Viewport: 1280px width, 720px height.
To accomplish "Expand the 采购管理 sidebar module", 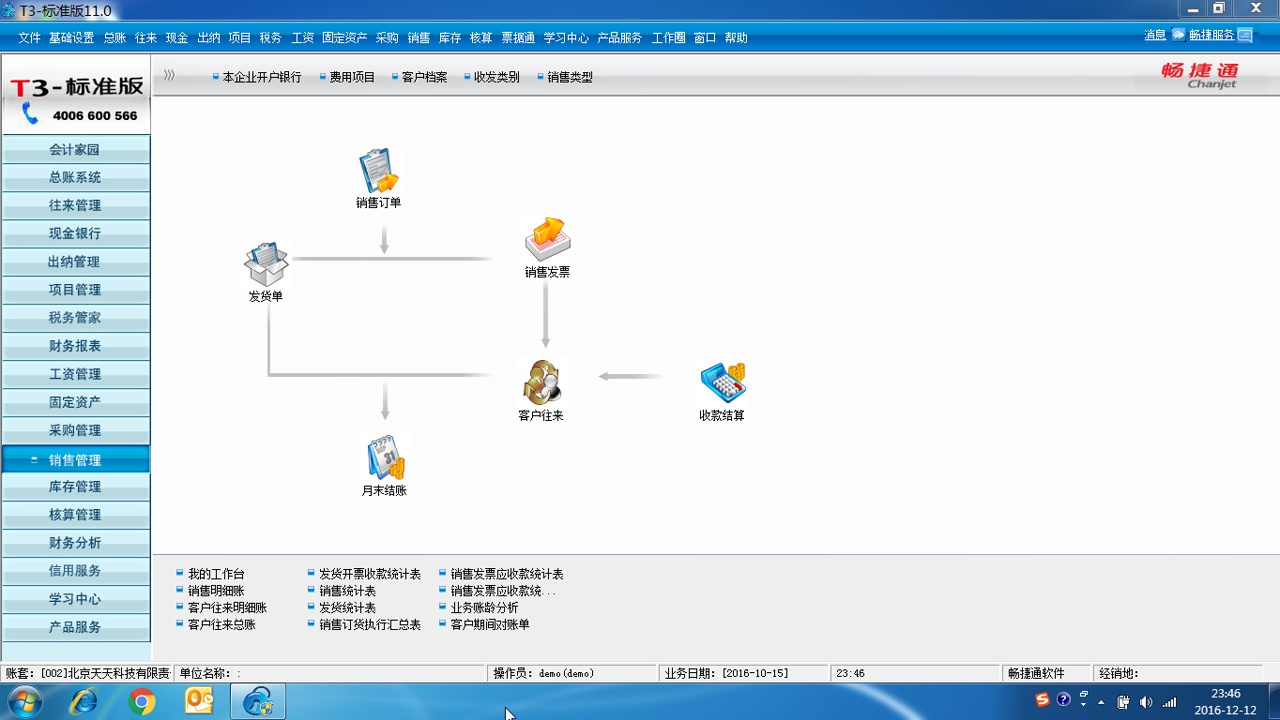I will (76, 430).
